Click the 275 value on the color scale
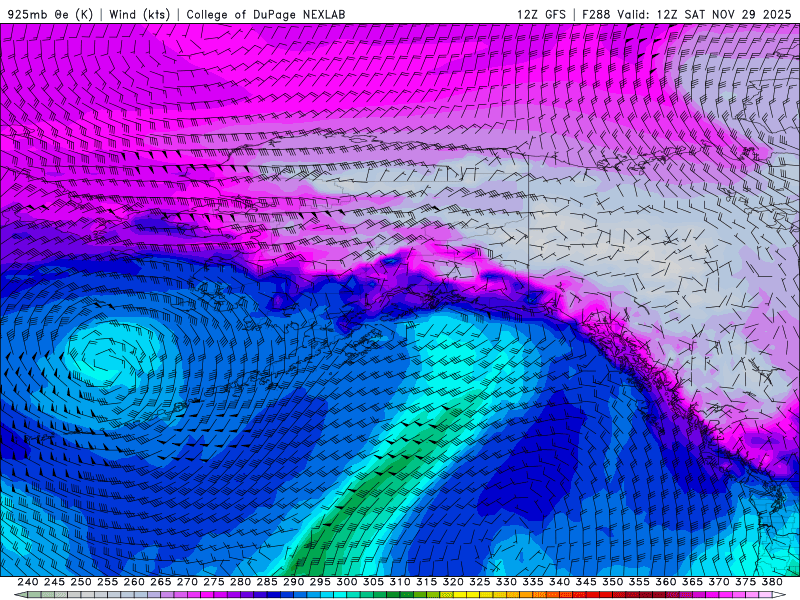 [x=213, y=582]
